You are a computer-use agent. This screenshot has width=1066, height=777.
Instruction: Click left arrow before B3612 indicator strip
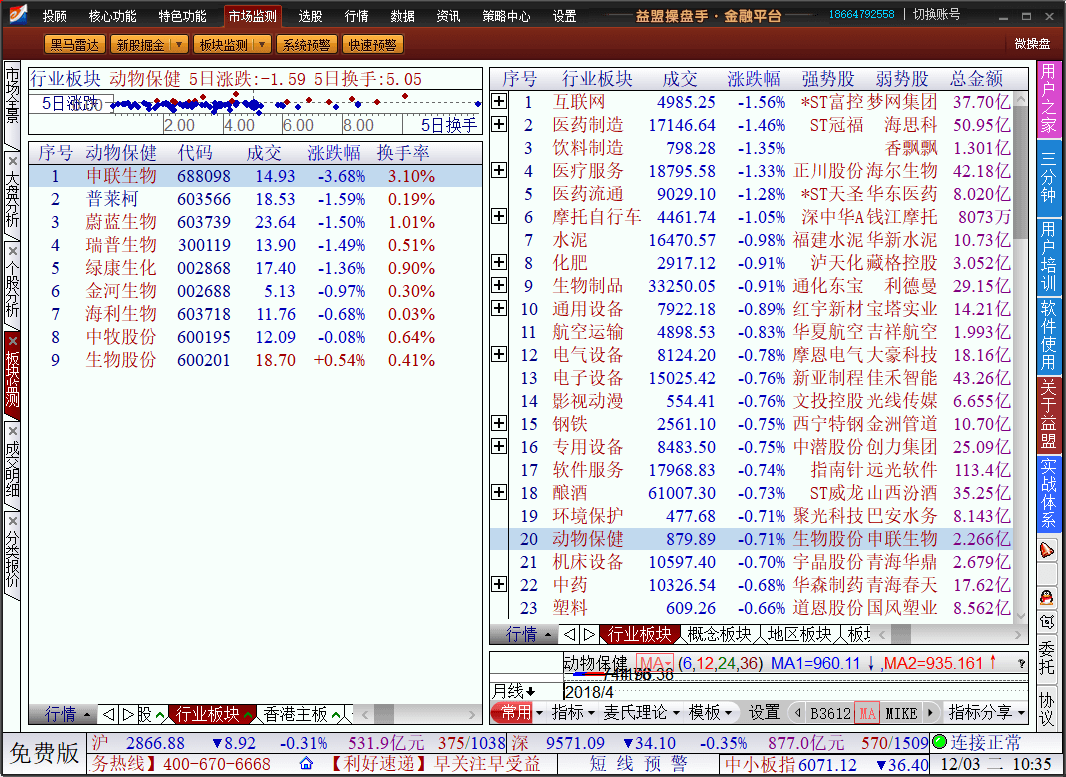tap(797, 712)
